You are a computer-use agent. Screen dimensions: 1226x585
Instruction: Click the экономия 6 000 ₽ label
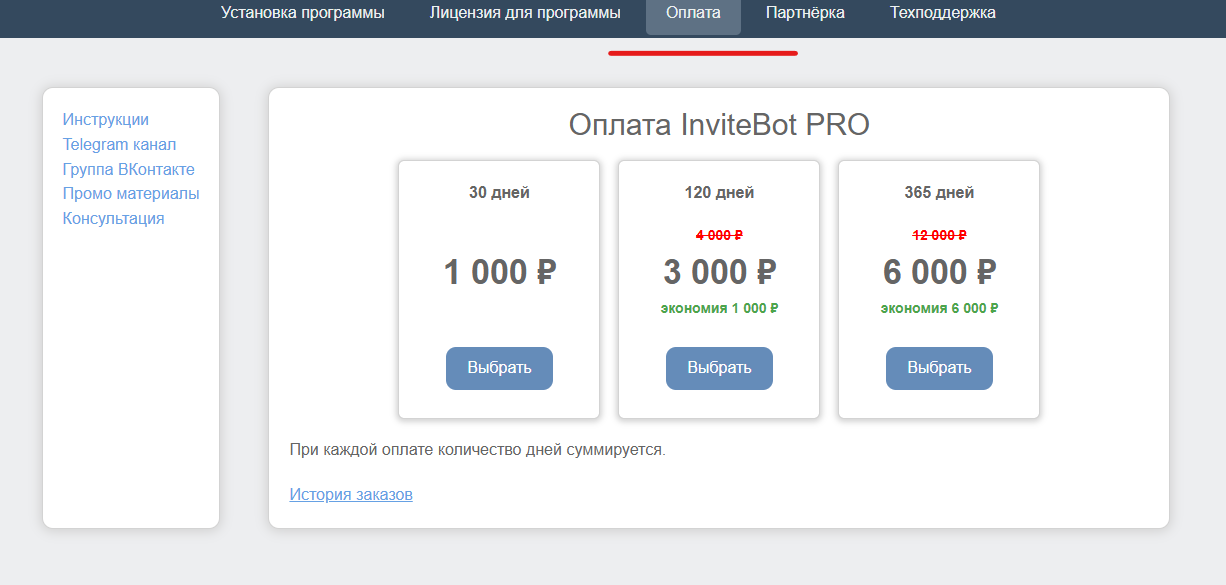(x=939, y=308)
